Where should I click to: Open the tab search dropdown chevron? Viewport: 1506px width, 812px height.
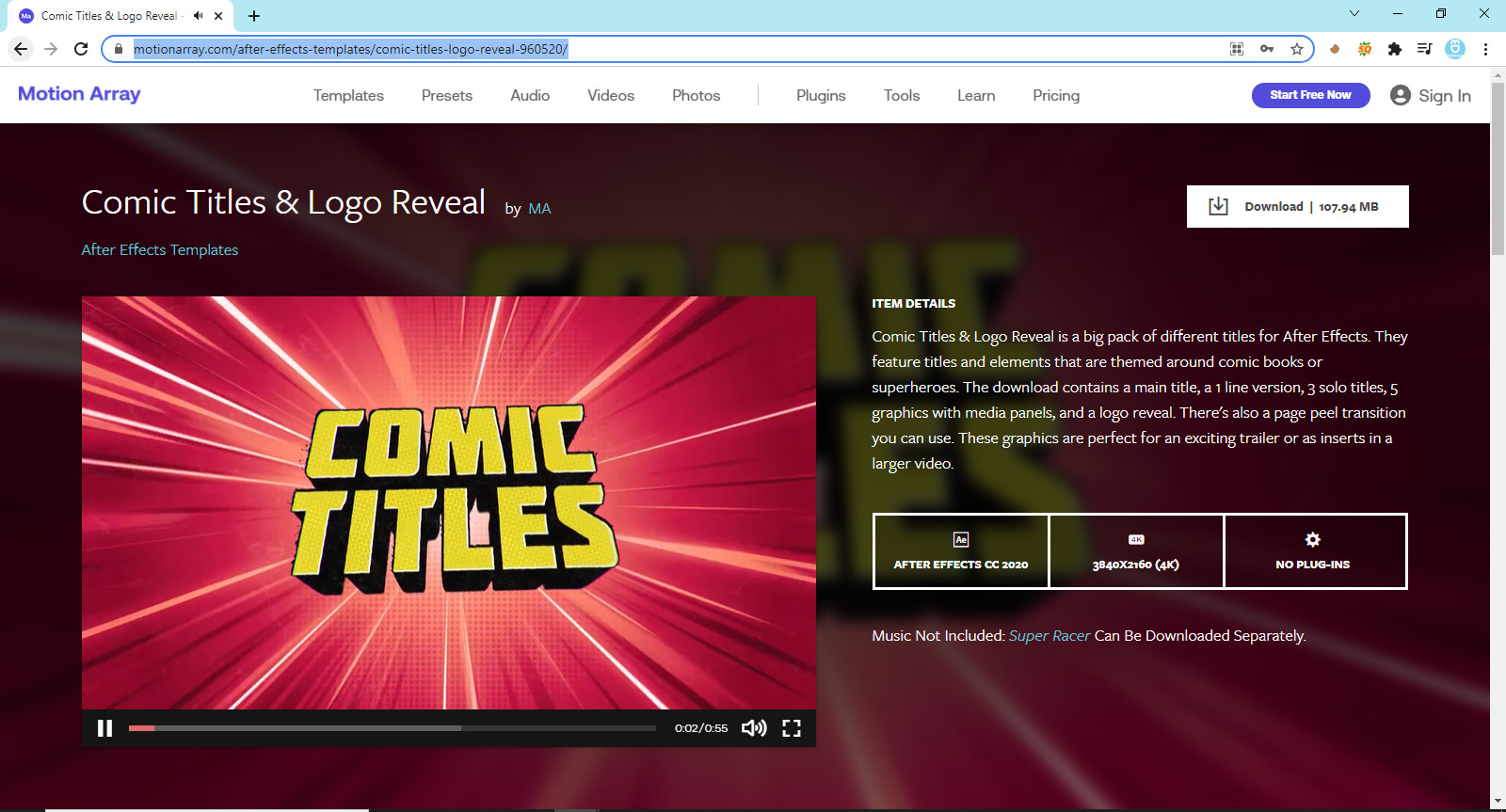tap(1354, 13)
